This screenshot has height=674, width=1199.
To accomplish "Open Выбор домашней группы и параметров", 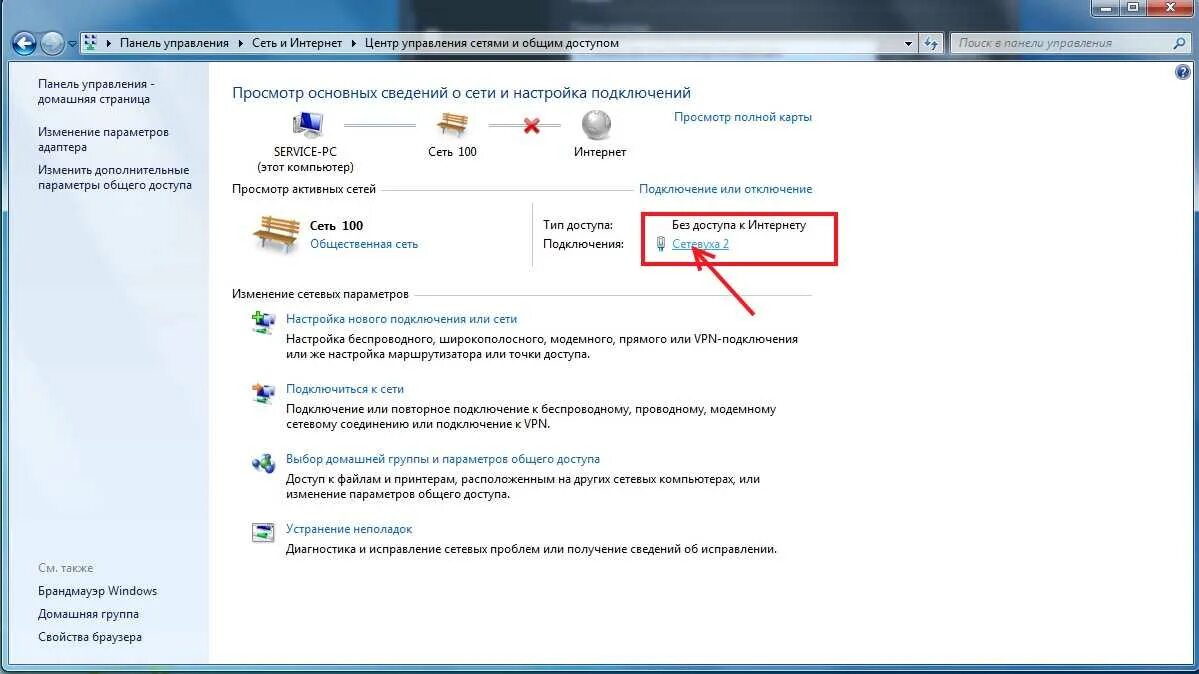I will 443,459.
